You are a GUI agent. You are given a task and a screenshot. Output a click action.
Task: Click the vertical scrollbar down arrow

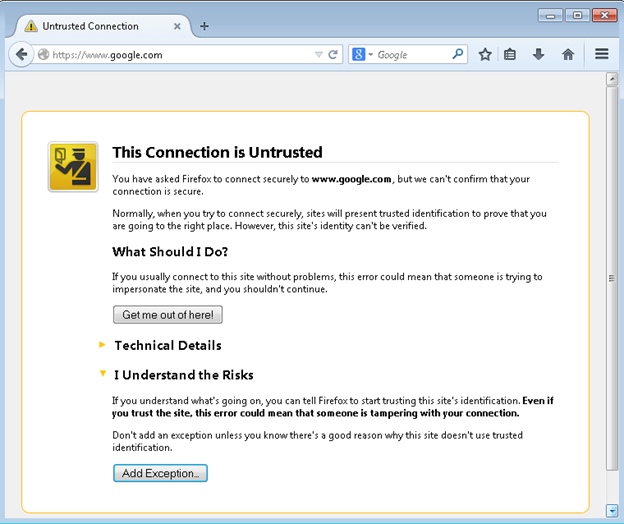(x=612, y=510)
